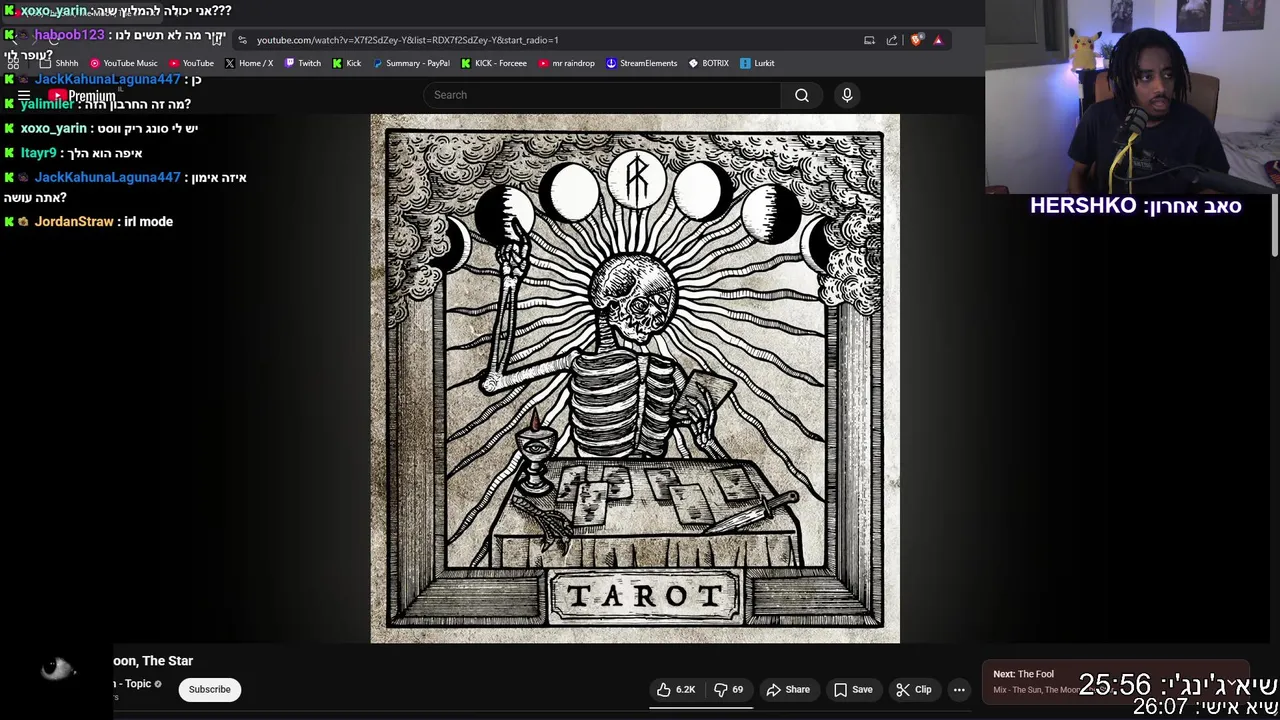This screenshot has width=1280, height=720.
Task: Open the YouTube hamburger guide menu
Action: point(24,96)
